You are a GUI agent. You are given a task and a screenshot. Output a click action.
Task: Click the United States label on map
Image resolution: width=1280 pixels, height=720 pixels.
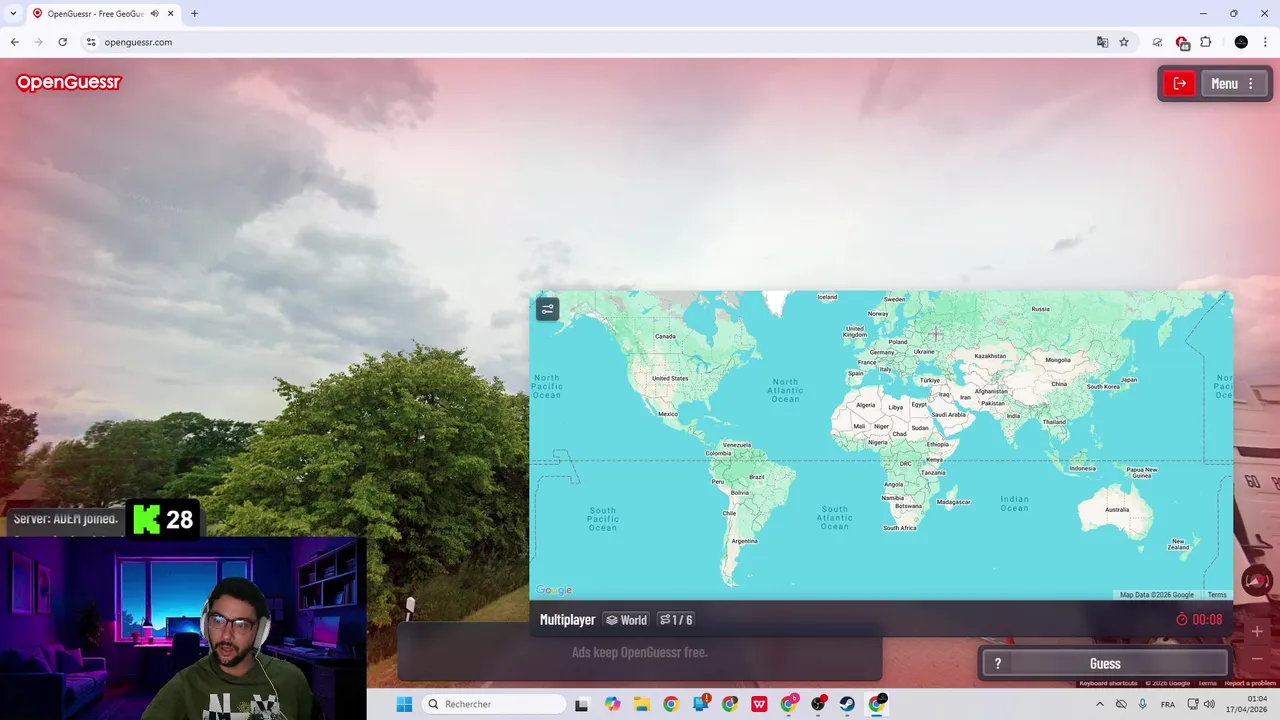pyautogui.click(x=670, y=378)
